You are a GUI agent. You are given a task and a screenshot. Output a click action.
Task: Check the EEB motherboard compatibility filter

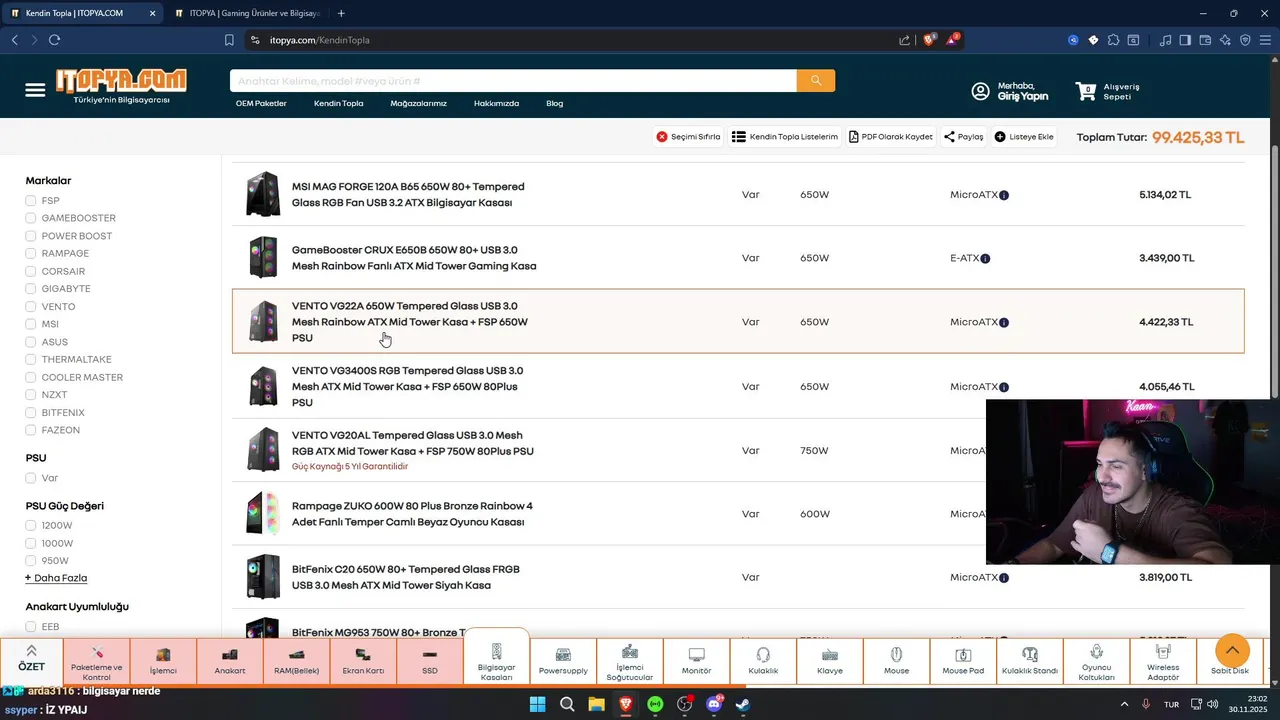[x=31, y=627]
